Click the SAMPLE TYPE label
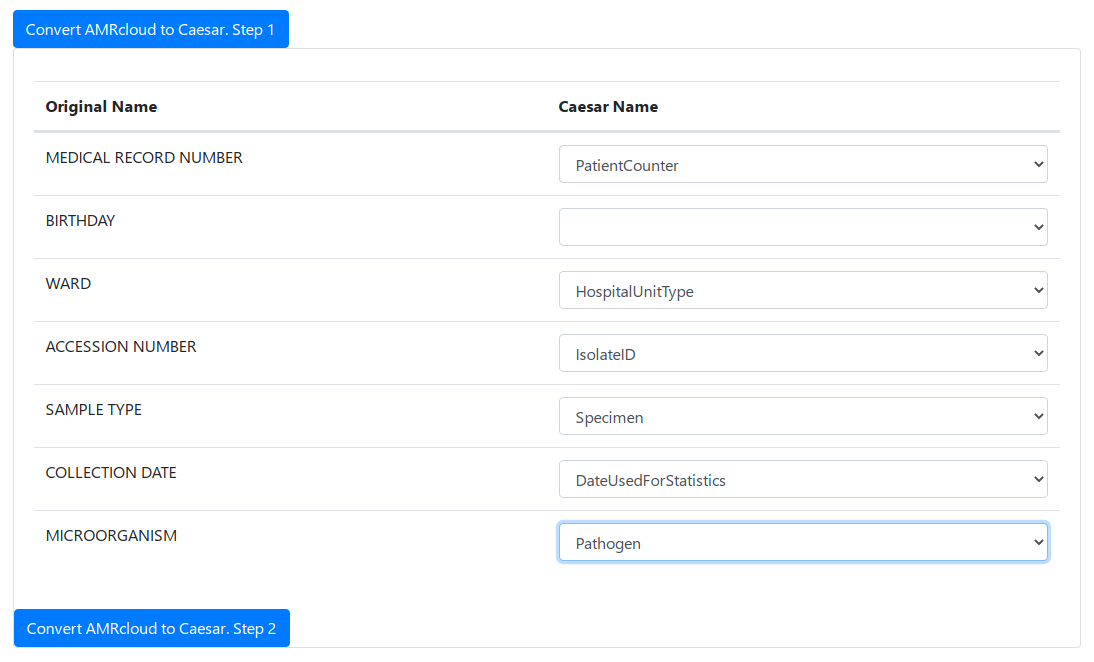 (x=93, y=409)
